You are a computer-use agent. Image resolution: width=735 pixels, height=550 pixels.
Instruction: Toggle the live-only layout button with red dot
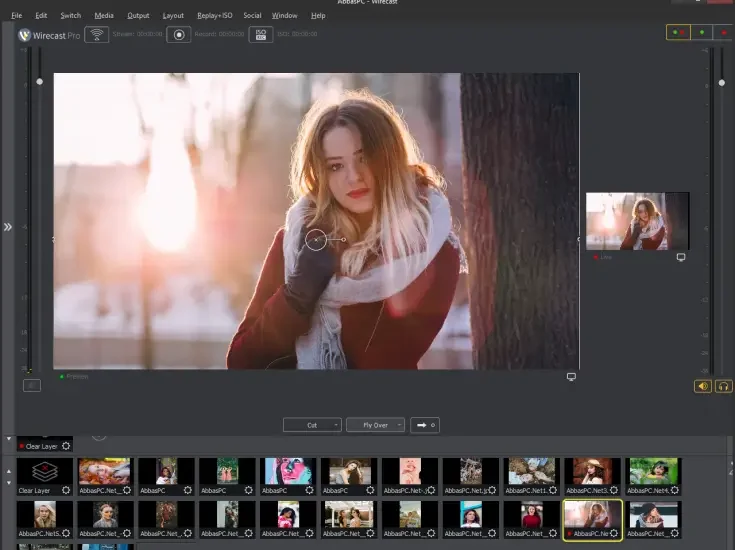[x=724, y=32]
